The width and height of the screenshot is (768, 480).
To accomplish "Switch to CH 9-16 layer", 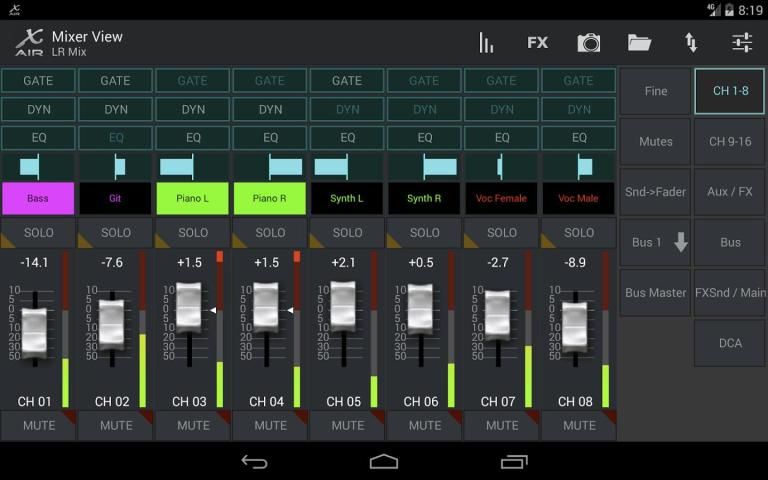I will (x=730, y=142).
